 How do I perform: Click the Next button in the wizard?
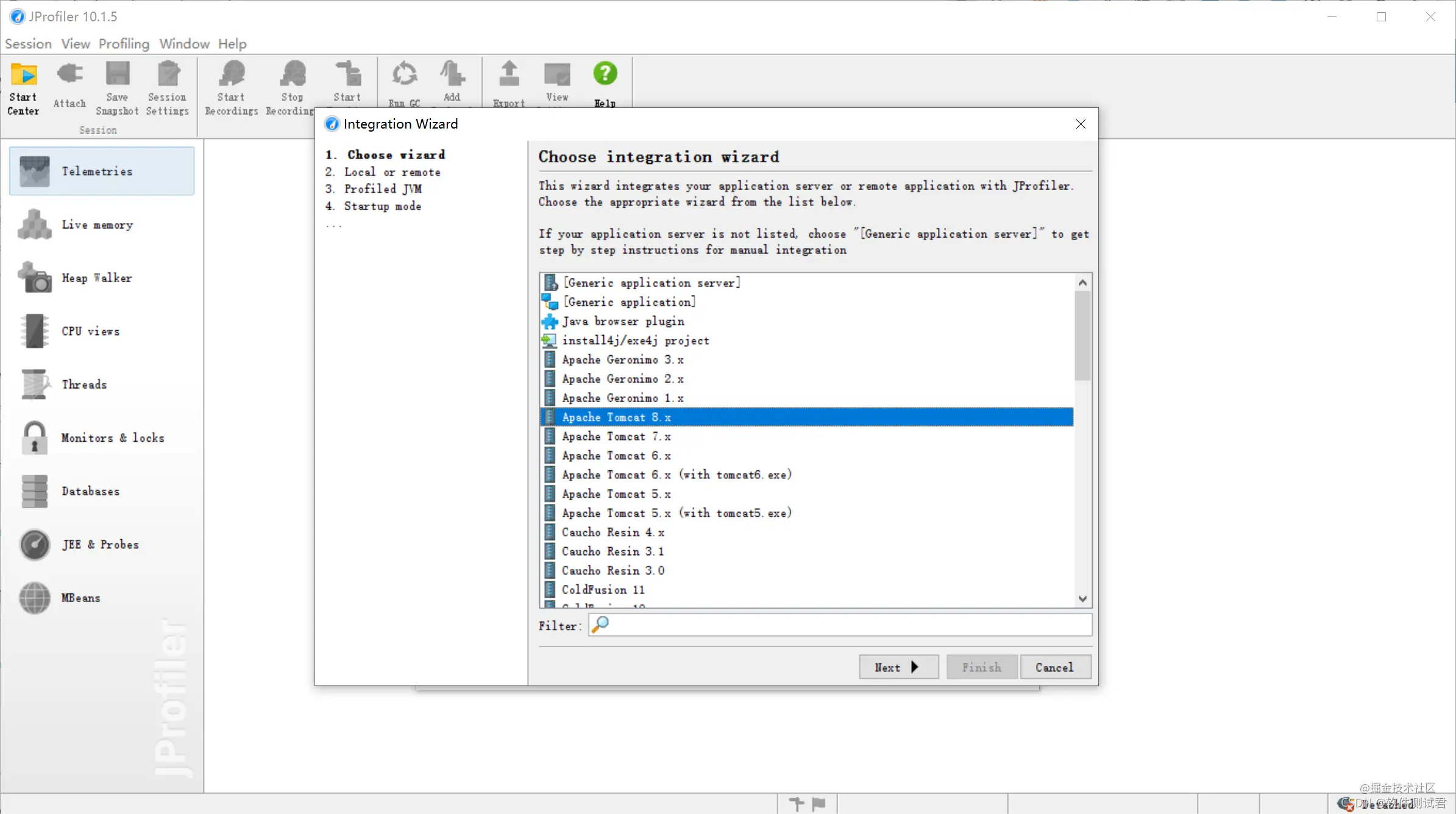pyautogui.click(x=898, y=667)
